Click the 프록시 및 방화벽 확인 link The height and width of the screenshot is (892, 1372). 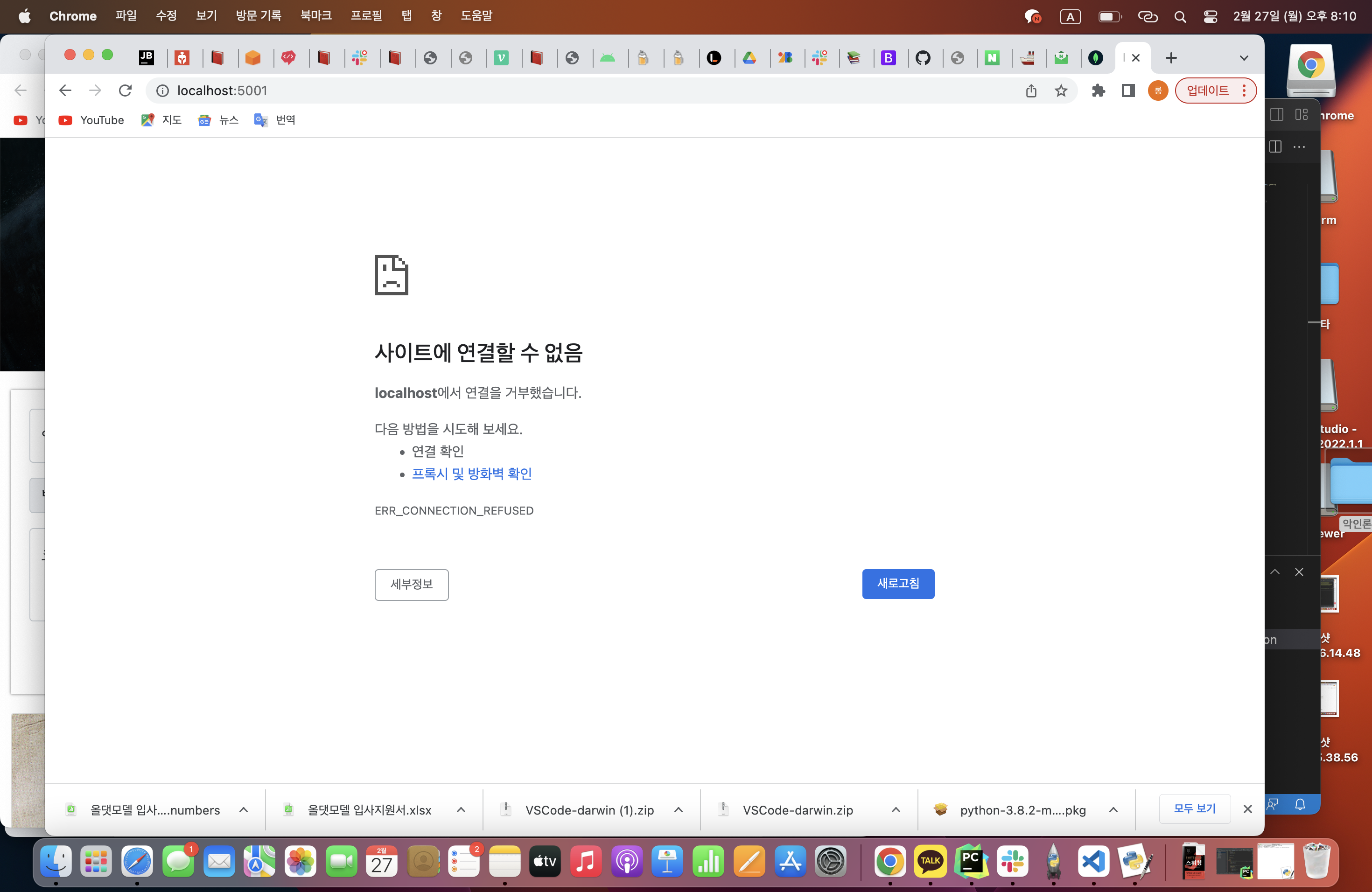tap(471, 474)
